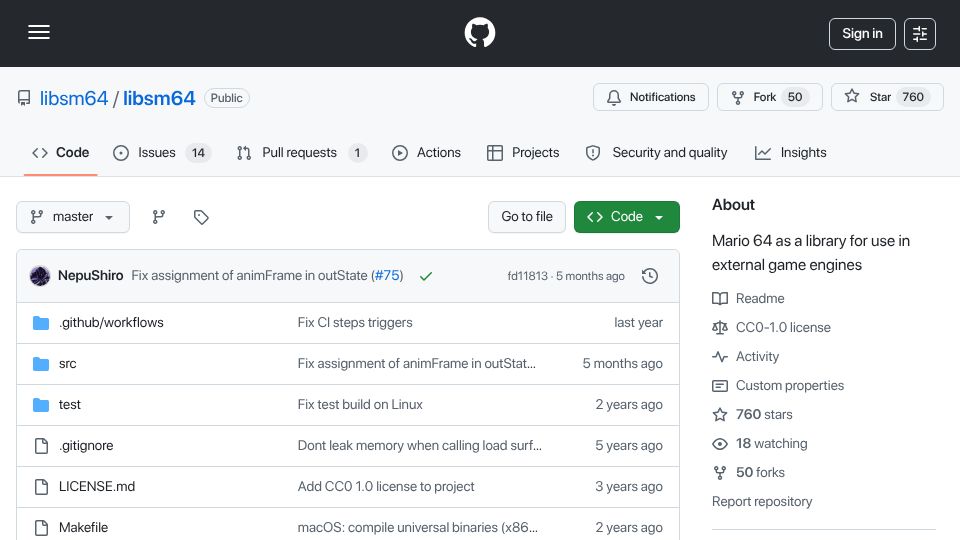
Task: Click the .github/workflows folder icon
Action: point(41,323)
